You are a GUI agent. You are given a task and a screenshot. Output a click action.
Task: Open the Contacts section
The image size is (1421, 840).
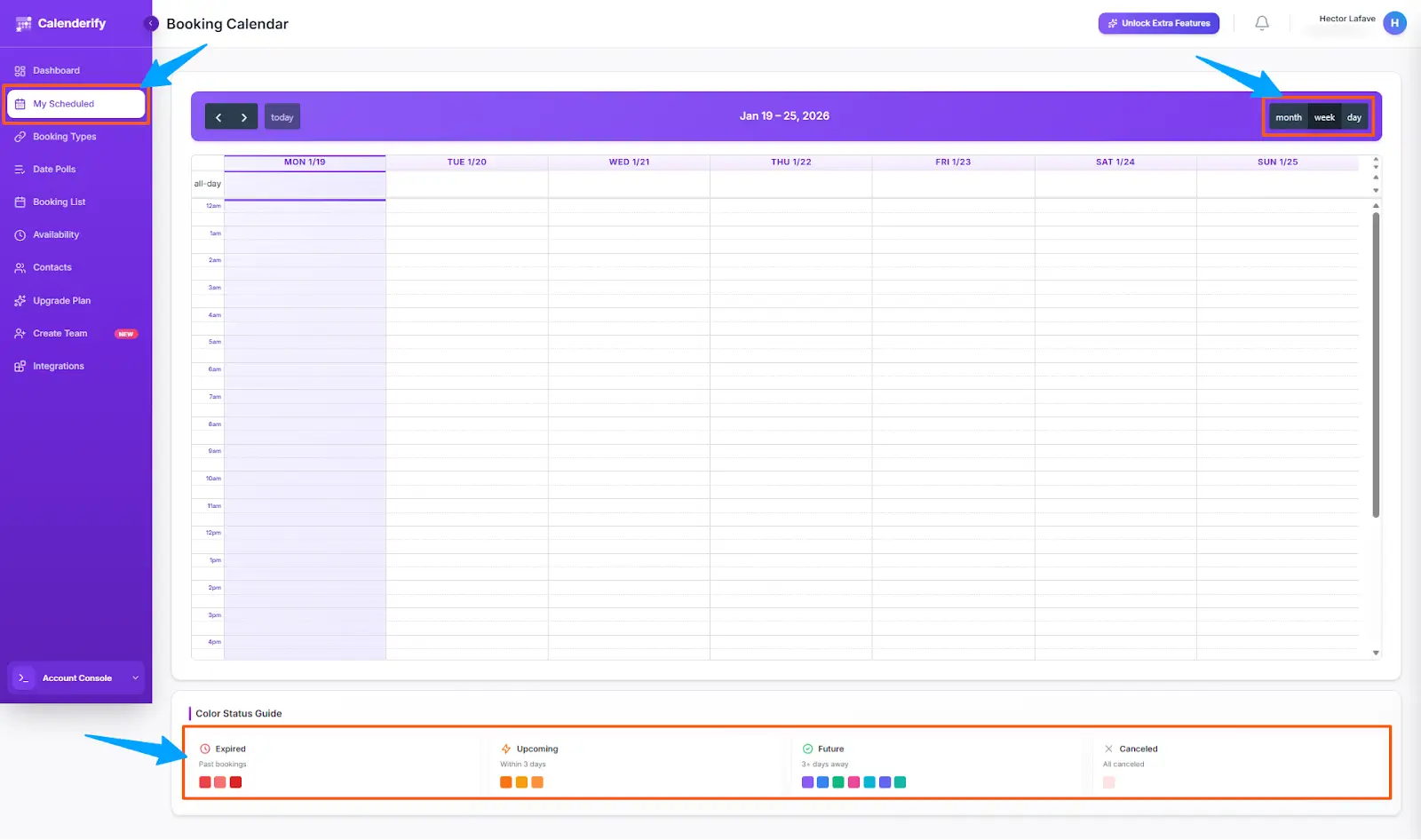coord(52,267)
